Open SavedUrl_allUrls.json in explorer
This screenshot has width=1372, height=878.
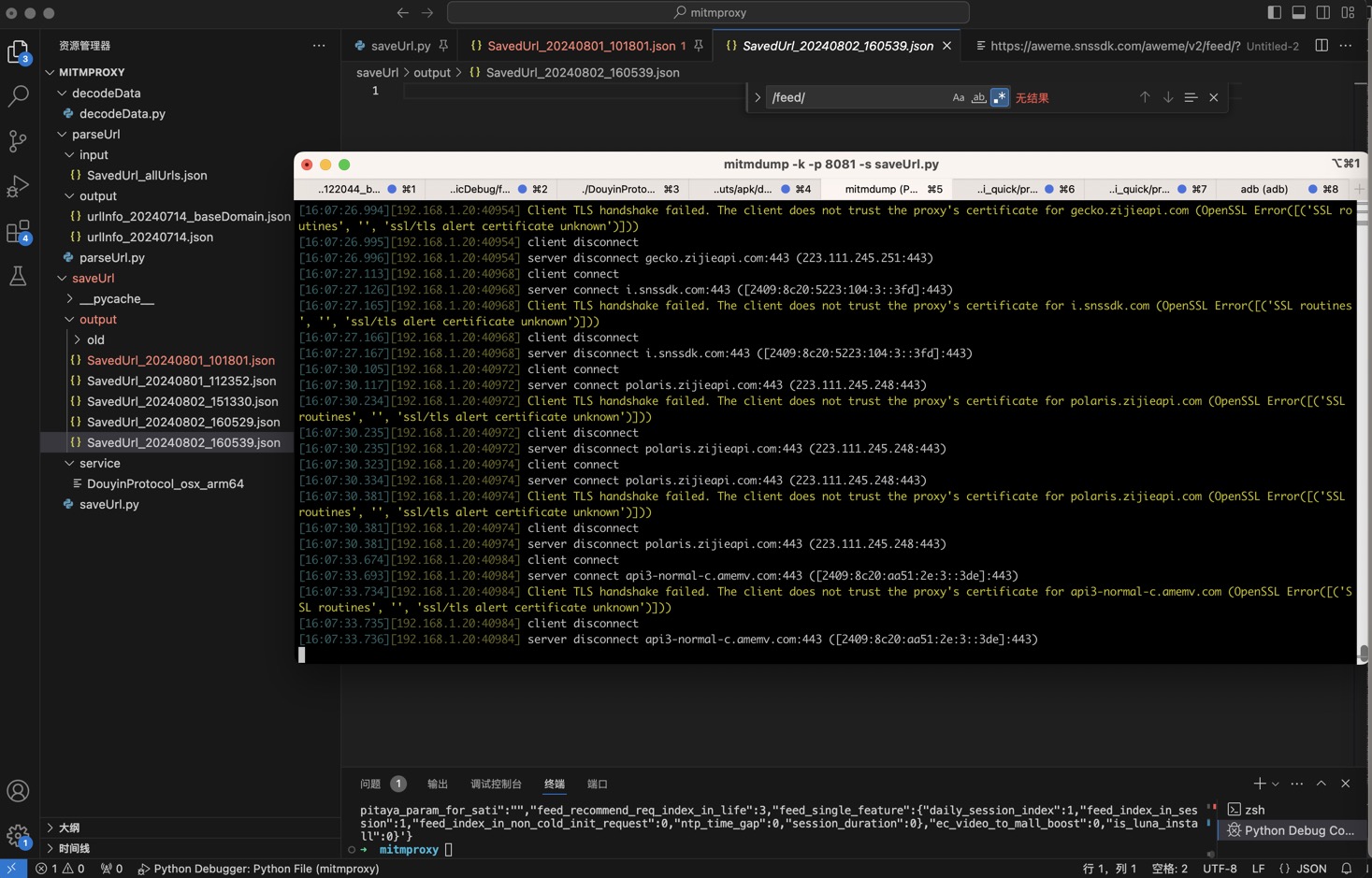click(x=147, y=175)
